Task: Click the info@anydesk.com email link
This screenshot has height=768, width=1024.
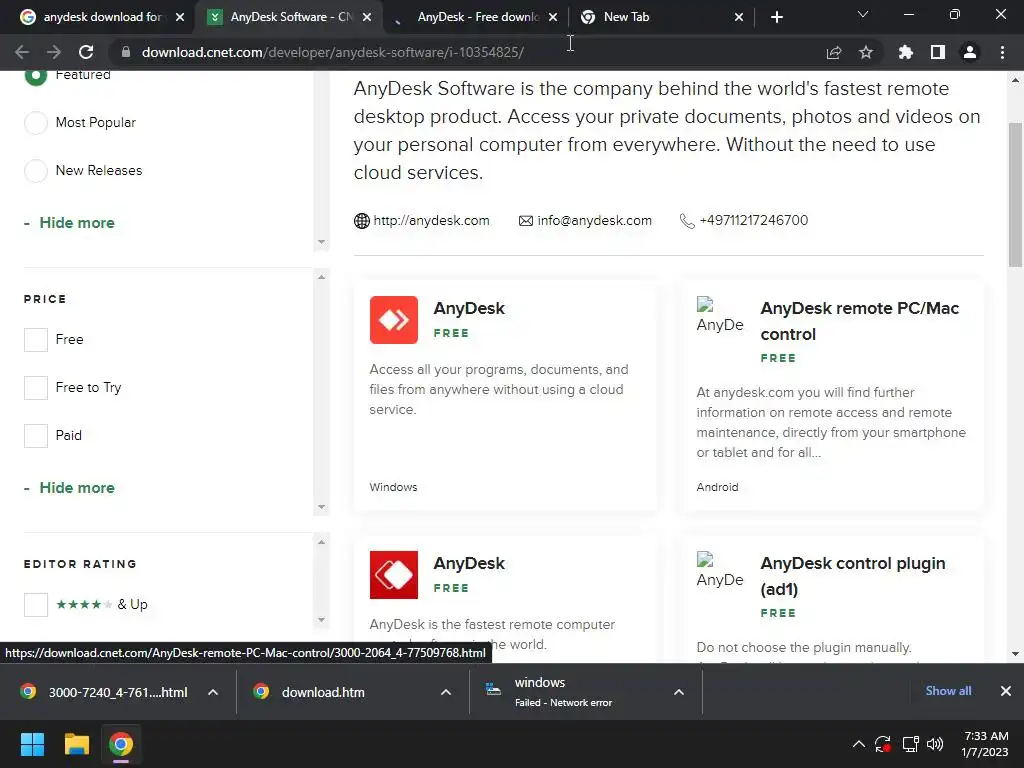Action: 594,221
